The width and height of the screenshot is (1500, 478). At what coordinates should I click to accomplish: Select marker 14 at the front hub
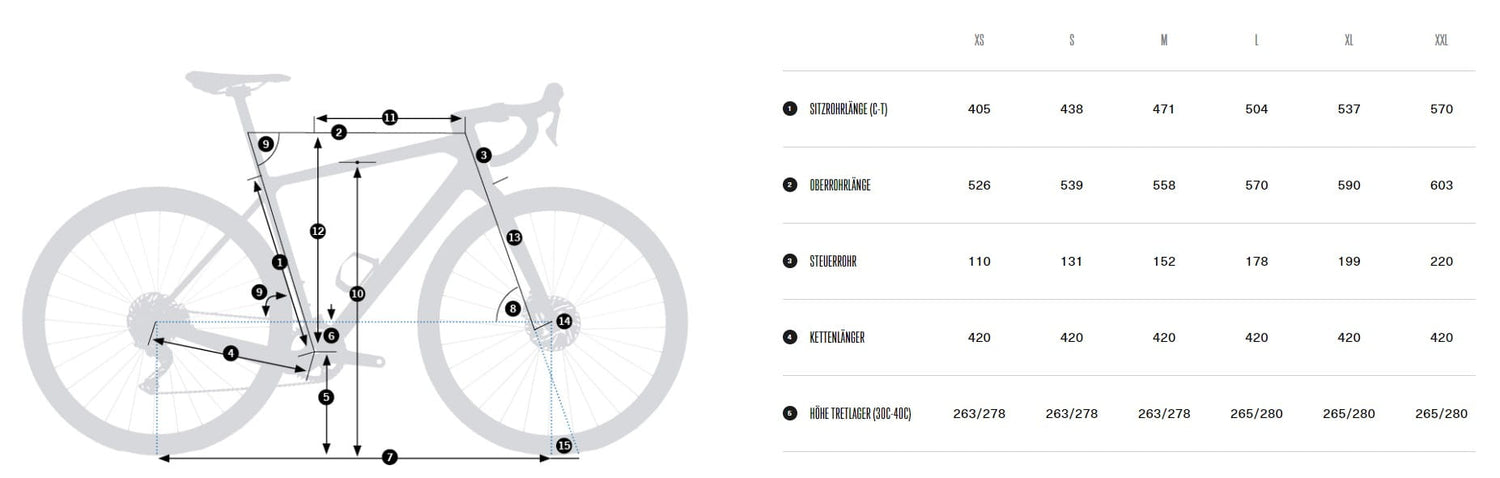point(564,321)
